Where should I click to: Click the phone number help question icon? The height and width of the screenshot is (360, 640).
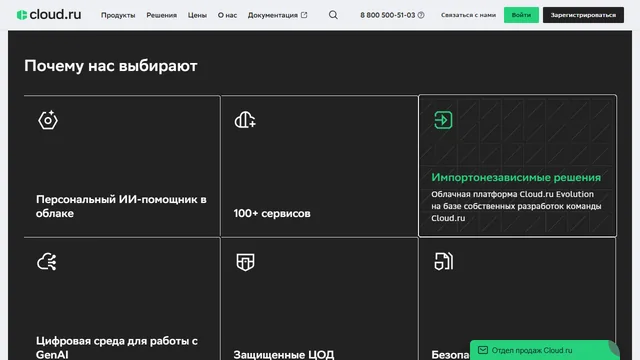421,15
